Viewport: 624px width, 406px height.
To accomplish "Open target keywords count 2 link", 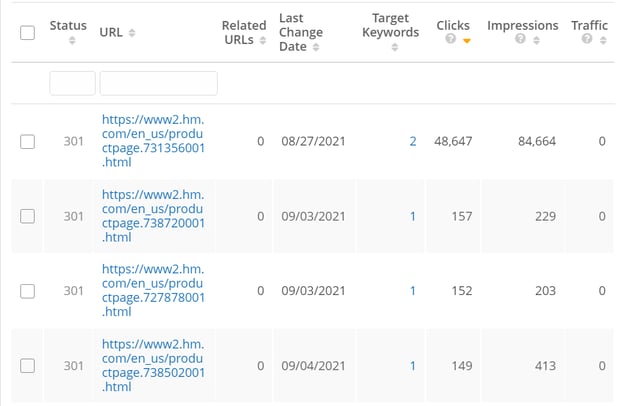I will tap(413, 141).
